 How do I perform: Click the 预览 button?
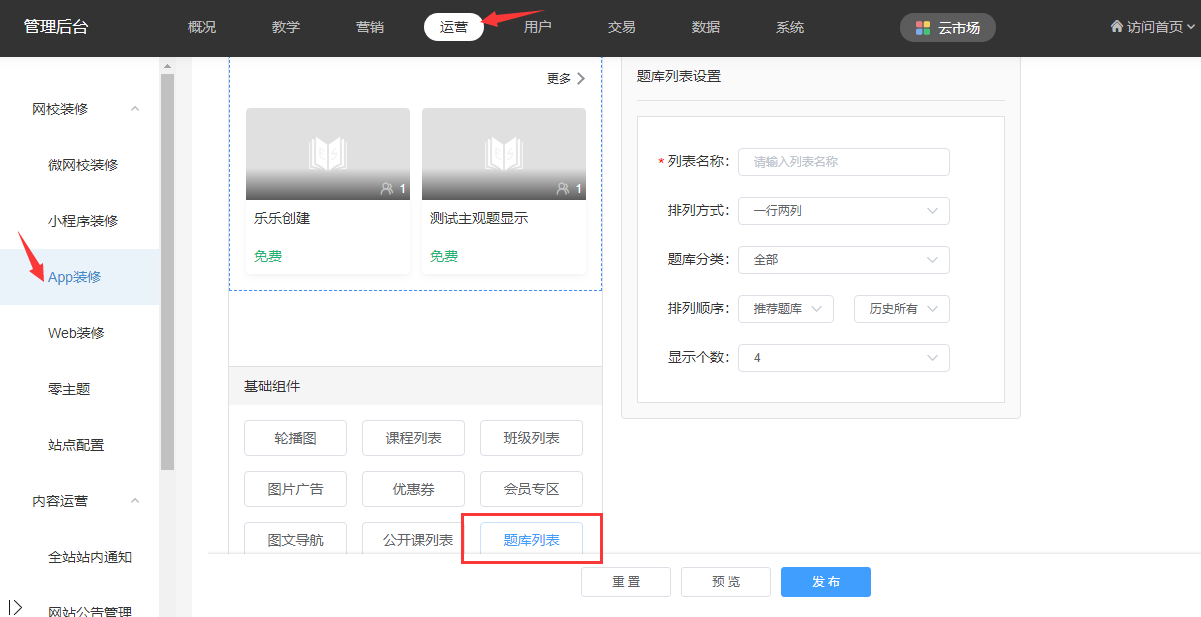pos(725,582)
